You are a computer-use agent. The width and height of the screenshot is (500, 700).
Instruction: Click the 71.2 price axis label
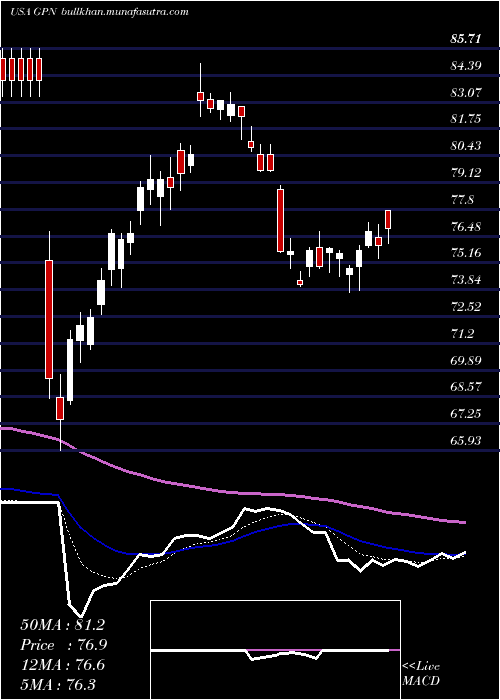[x=462, y=333]
